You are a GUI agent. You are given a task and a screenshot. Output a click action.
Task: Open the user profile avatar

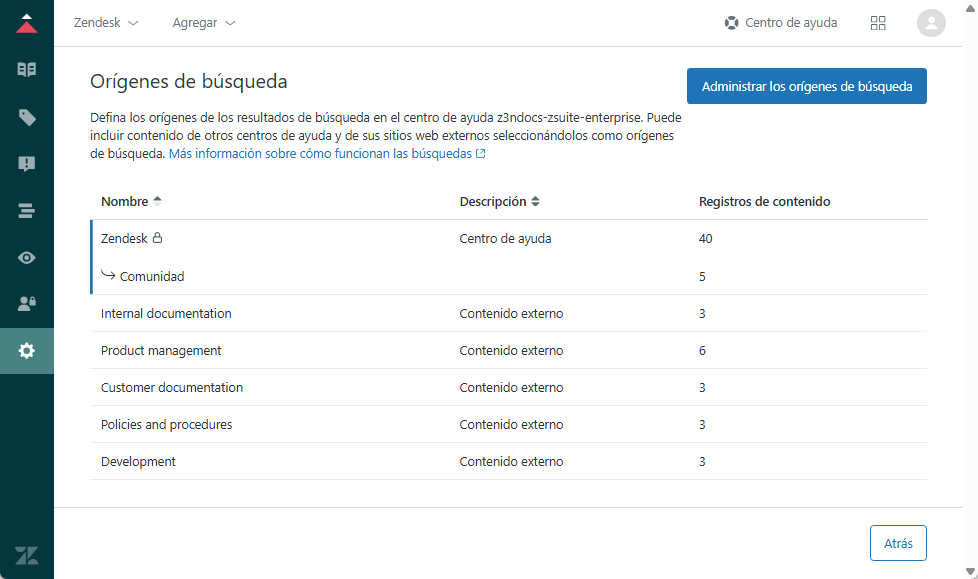coord(931,23)
